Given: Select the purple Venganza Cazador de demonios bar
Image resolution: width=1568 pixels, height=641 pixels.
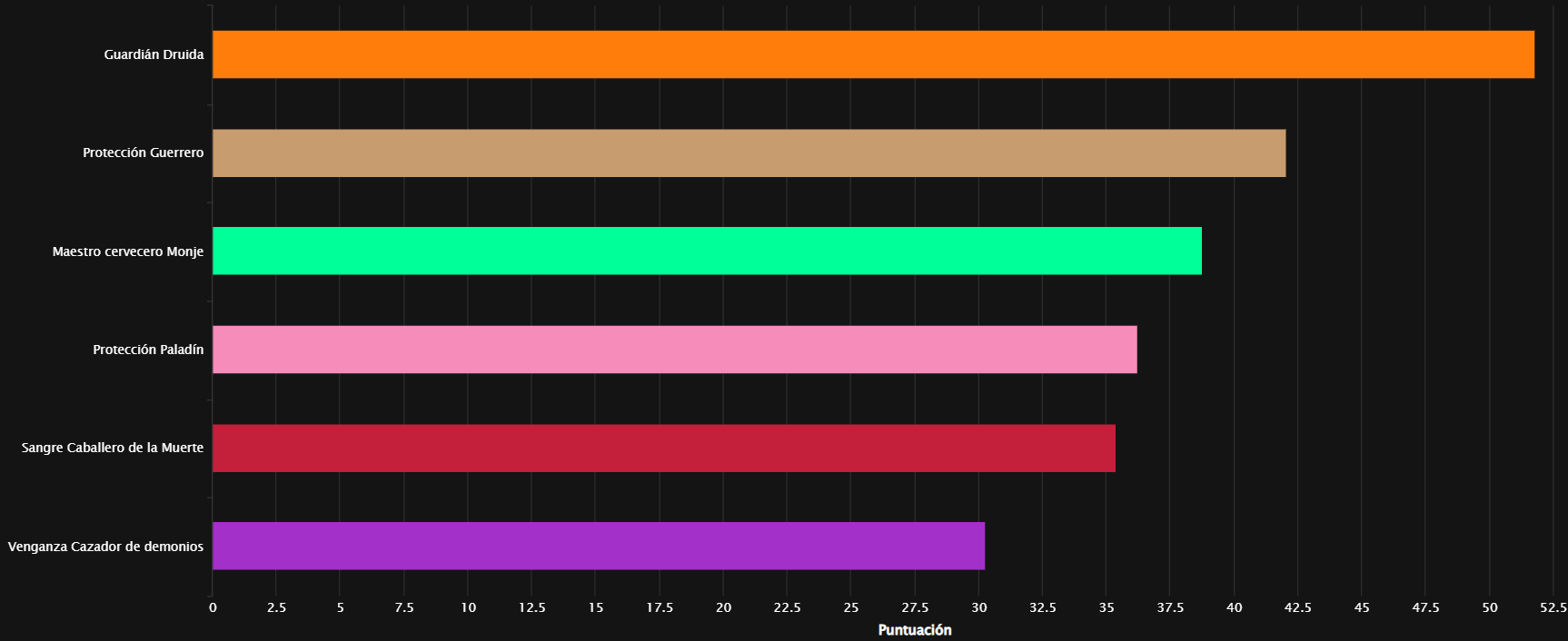Looking at the screenshot, I should (x=598, y=546).
